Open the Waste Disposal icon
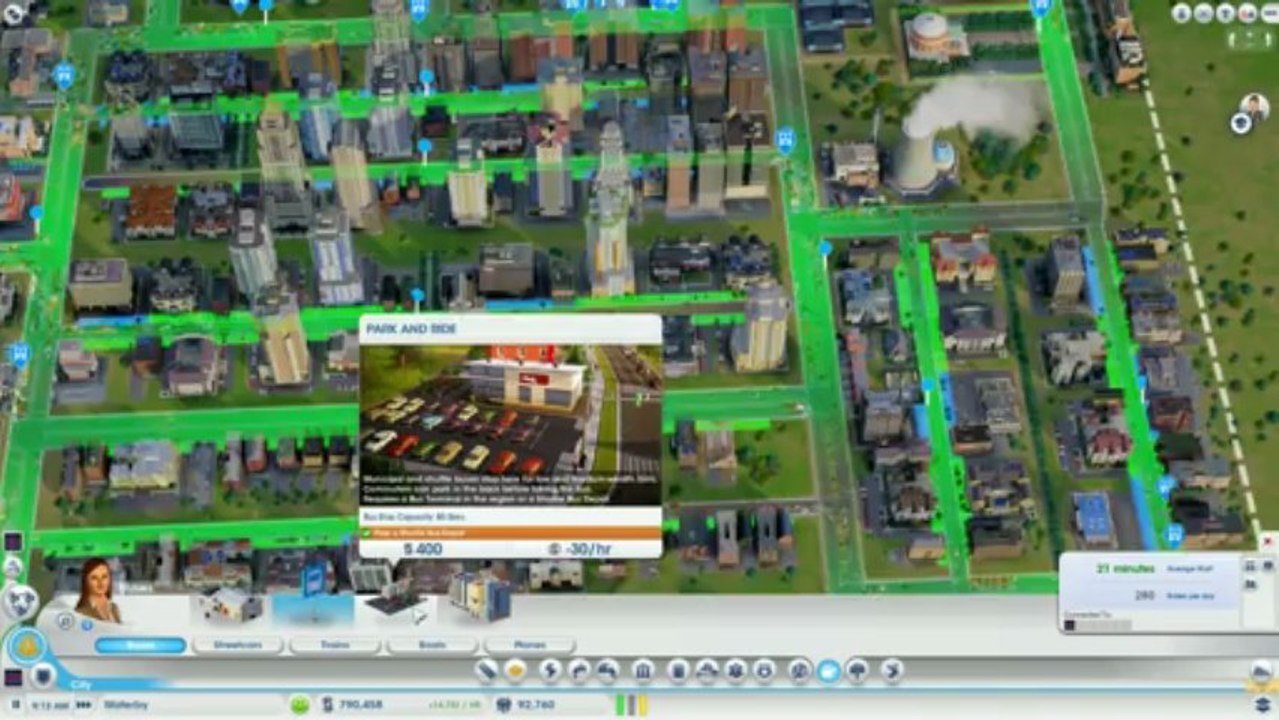The width and height of the screenshot is (1279, 720). [679, 670]
